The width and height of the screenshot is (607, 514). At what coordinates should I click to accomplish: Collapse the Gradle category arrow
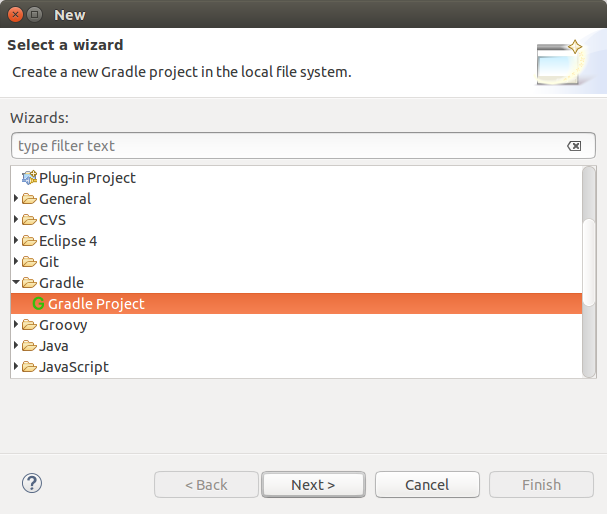(x=16, y=283)
